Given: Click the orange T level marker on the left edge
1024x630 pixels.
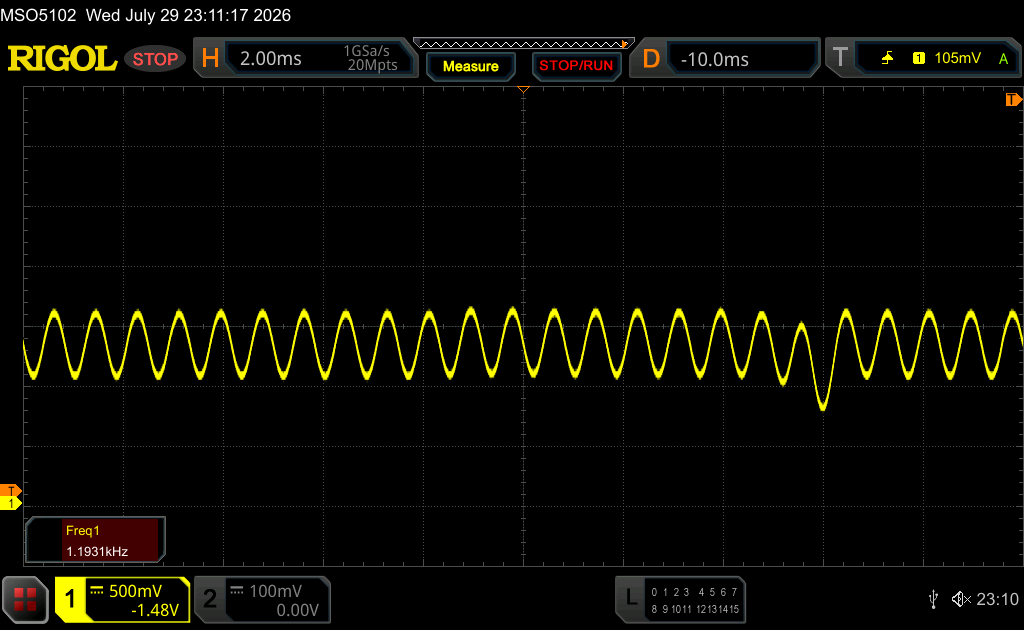Looking at the screenshot, I should pos(10,491).
